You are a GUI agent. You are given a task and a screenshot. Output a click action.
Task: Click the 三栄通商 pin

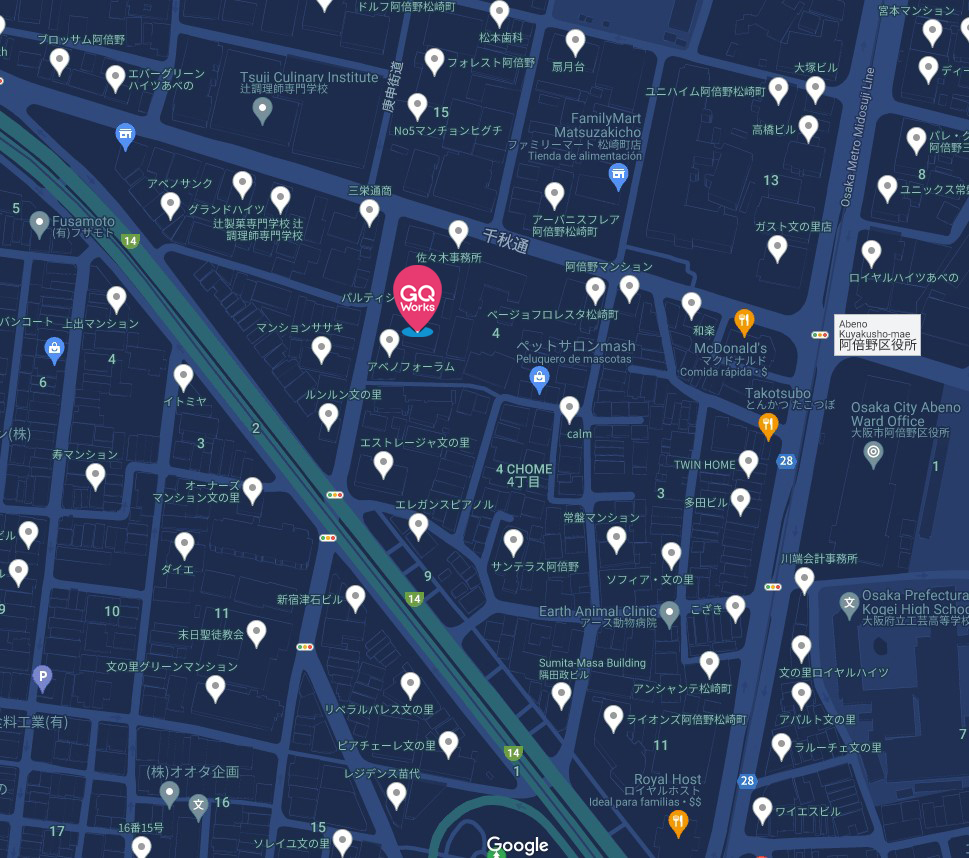[370, 213]
